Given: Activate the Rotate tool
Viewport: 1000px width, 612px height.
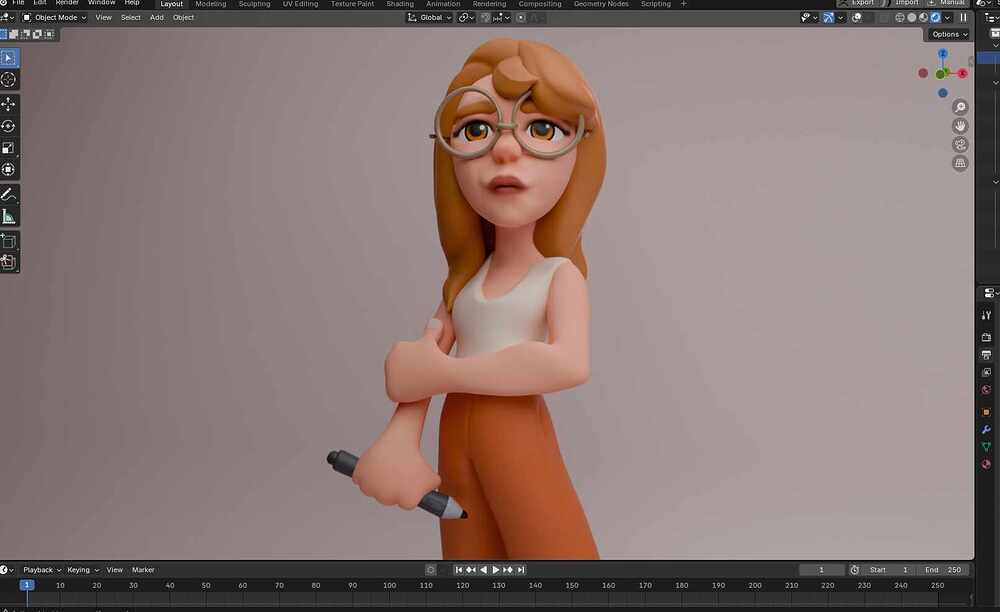Looking at the screenshot, I should (9, 126).
